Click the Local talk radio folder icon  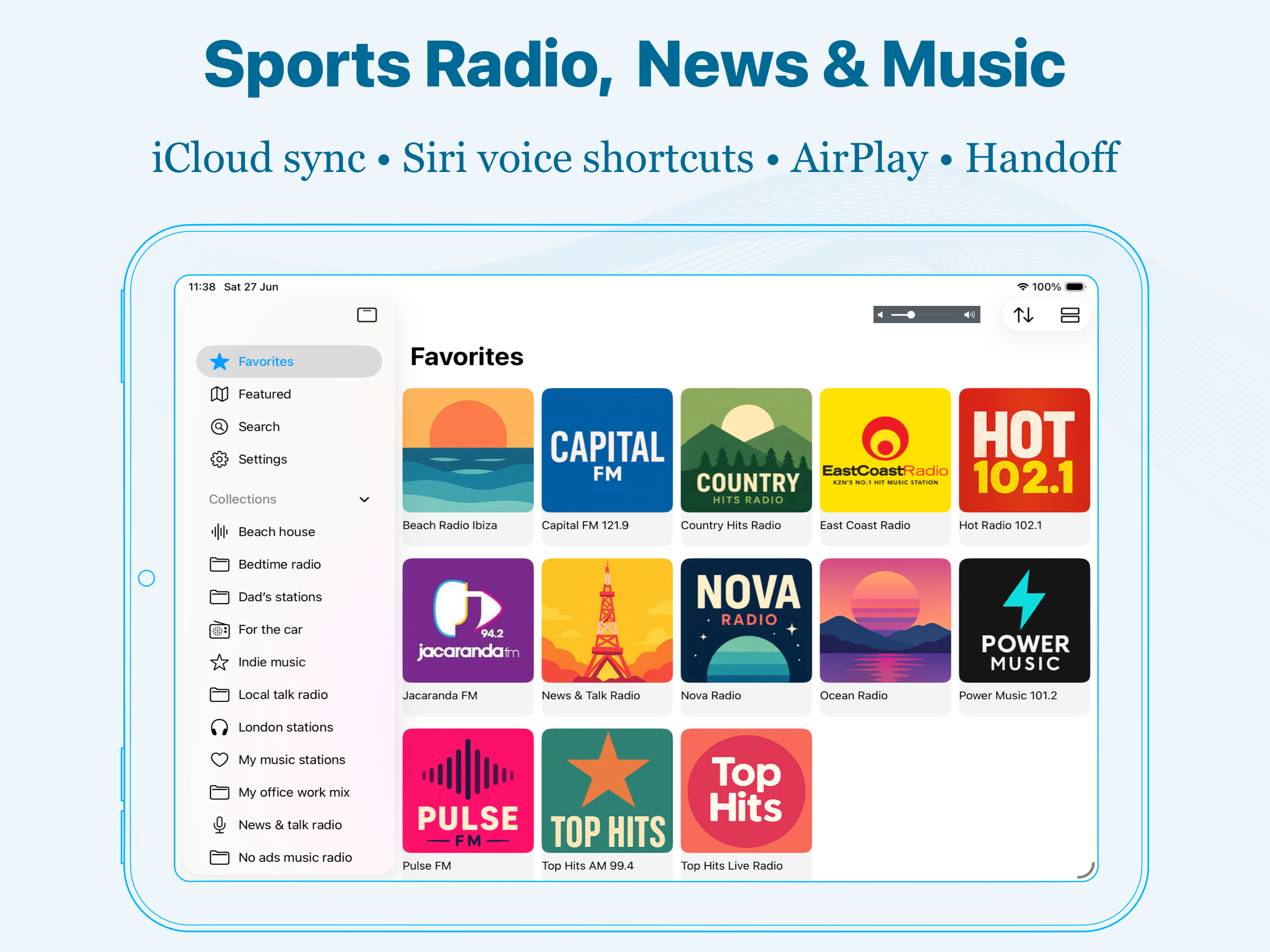[x=219, y=695]
